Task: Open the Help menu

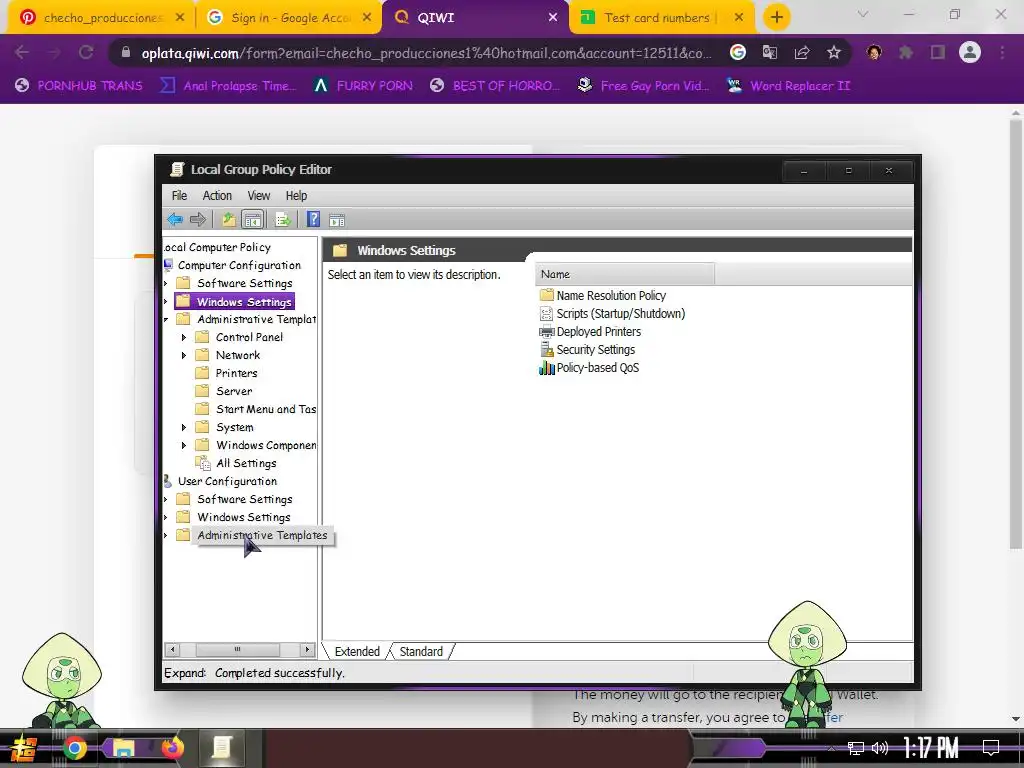Action: click(296, 195)
